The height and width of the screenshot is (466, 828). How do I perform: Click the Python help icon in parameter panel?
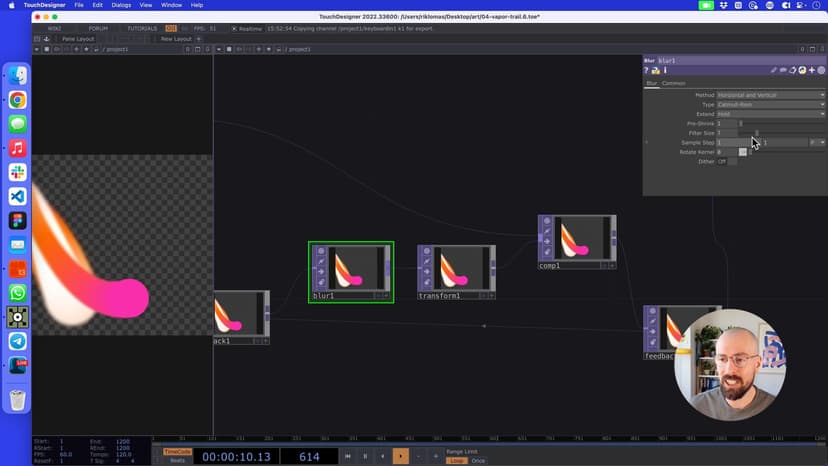655,71
